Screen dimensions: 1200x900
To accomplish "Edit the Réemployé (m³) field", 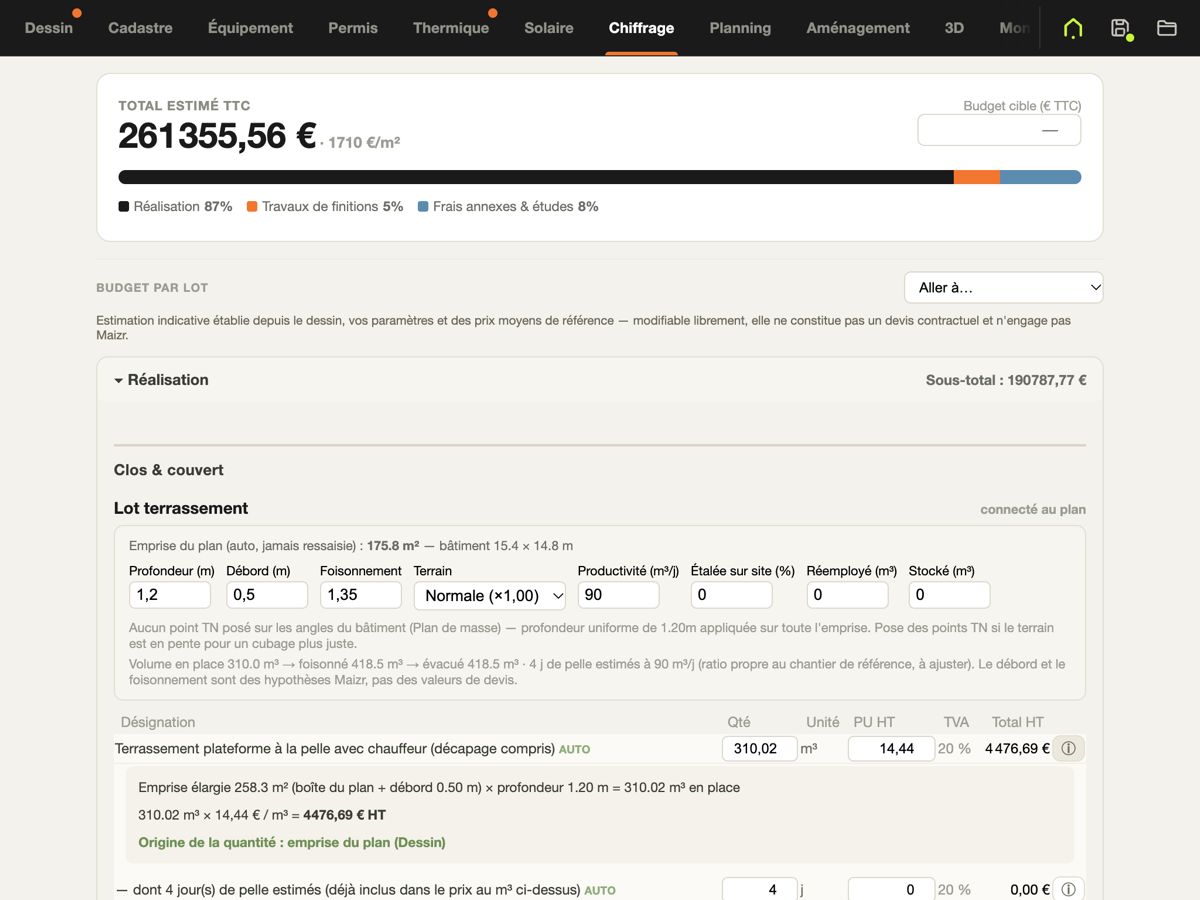I will (848, 595).
